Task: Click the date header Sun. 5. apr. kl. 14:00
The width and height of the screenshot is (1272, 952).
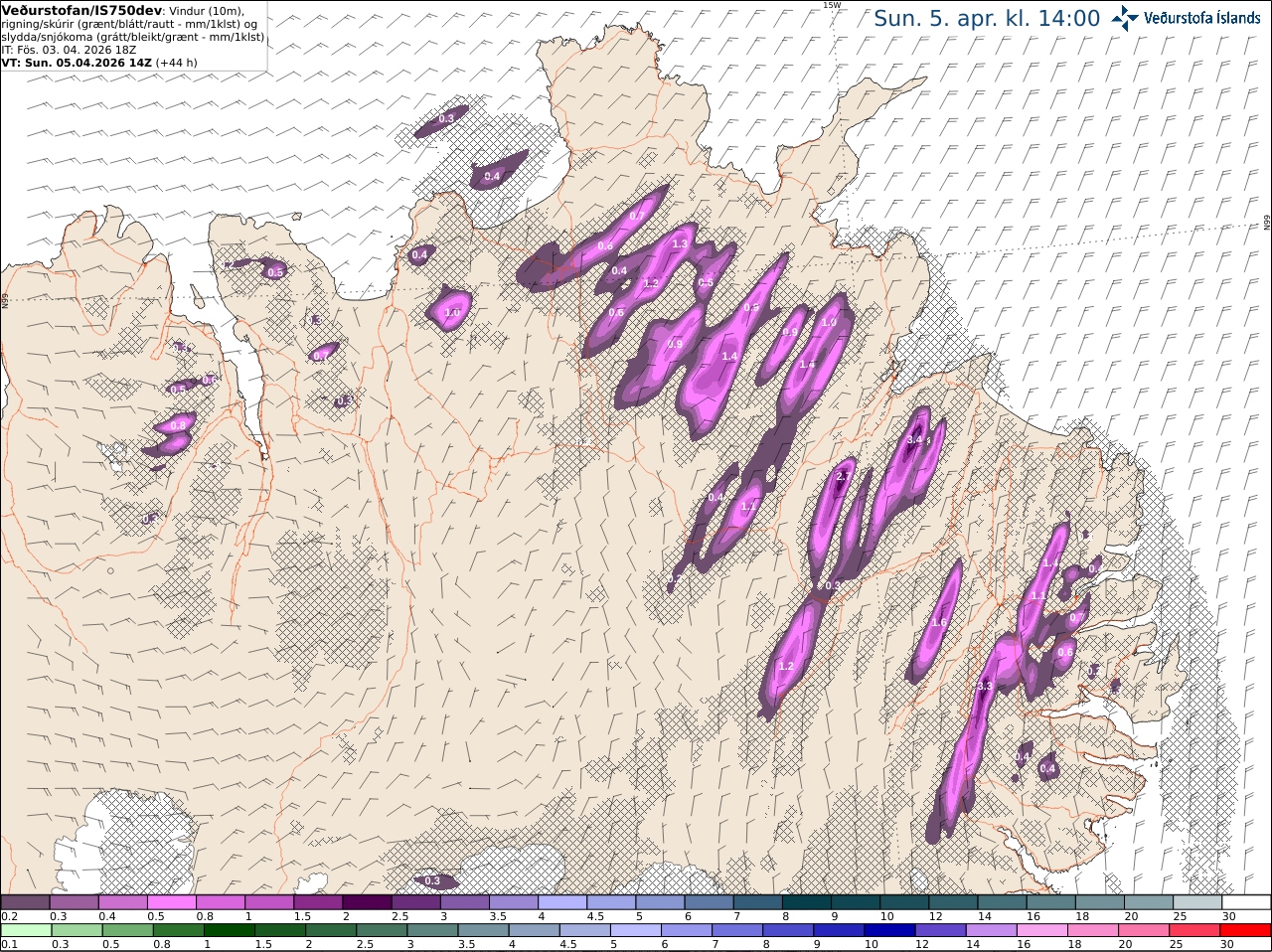Action: pyautogui.click(x=987, y=18)
